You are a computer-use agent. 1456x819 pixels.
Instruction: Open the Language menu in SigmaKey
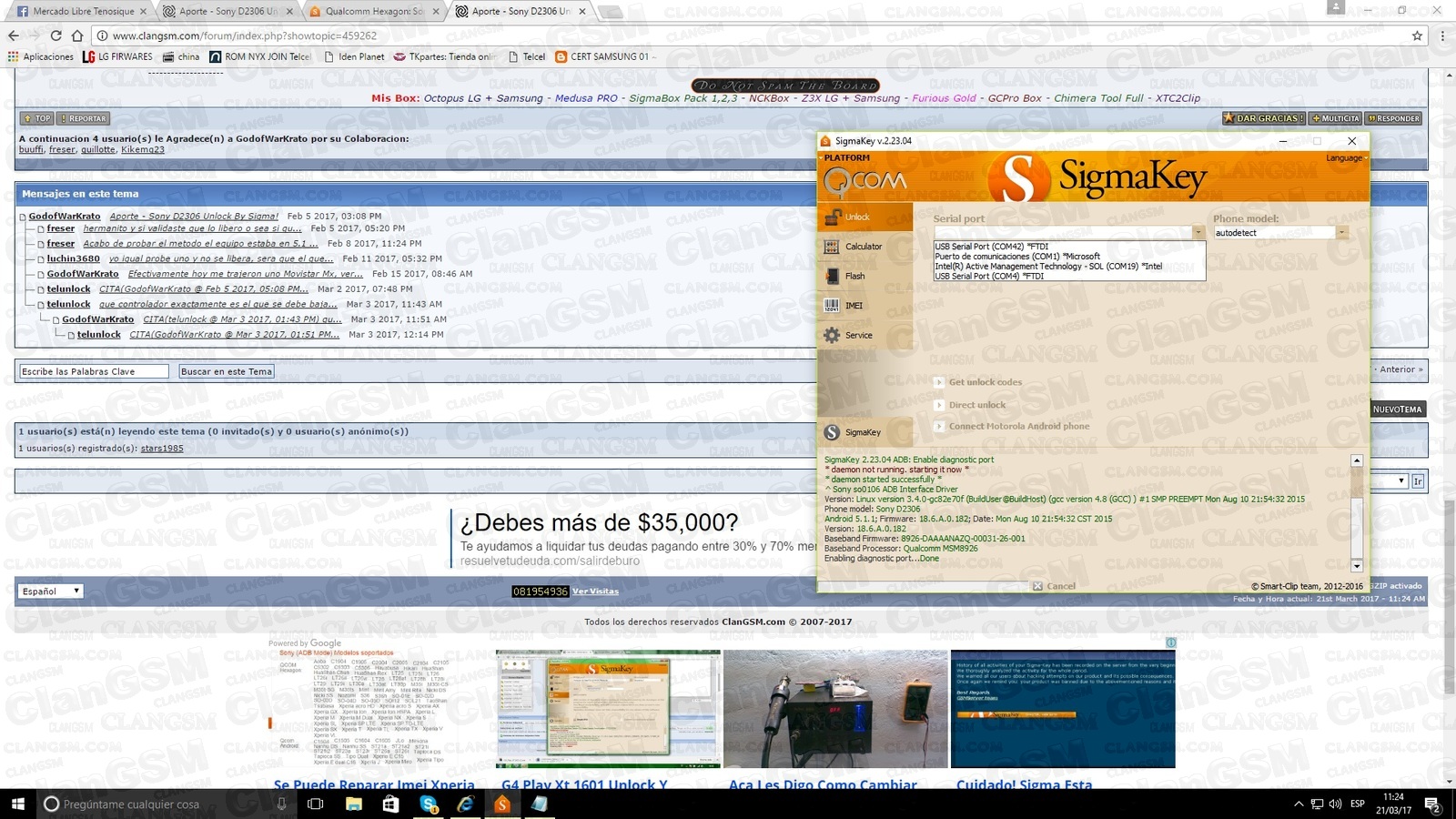pyautogui.click(x=1345, y=158)
